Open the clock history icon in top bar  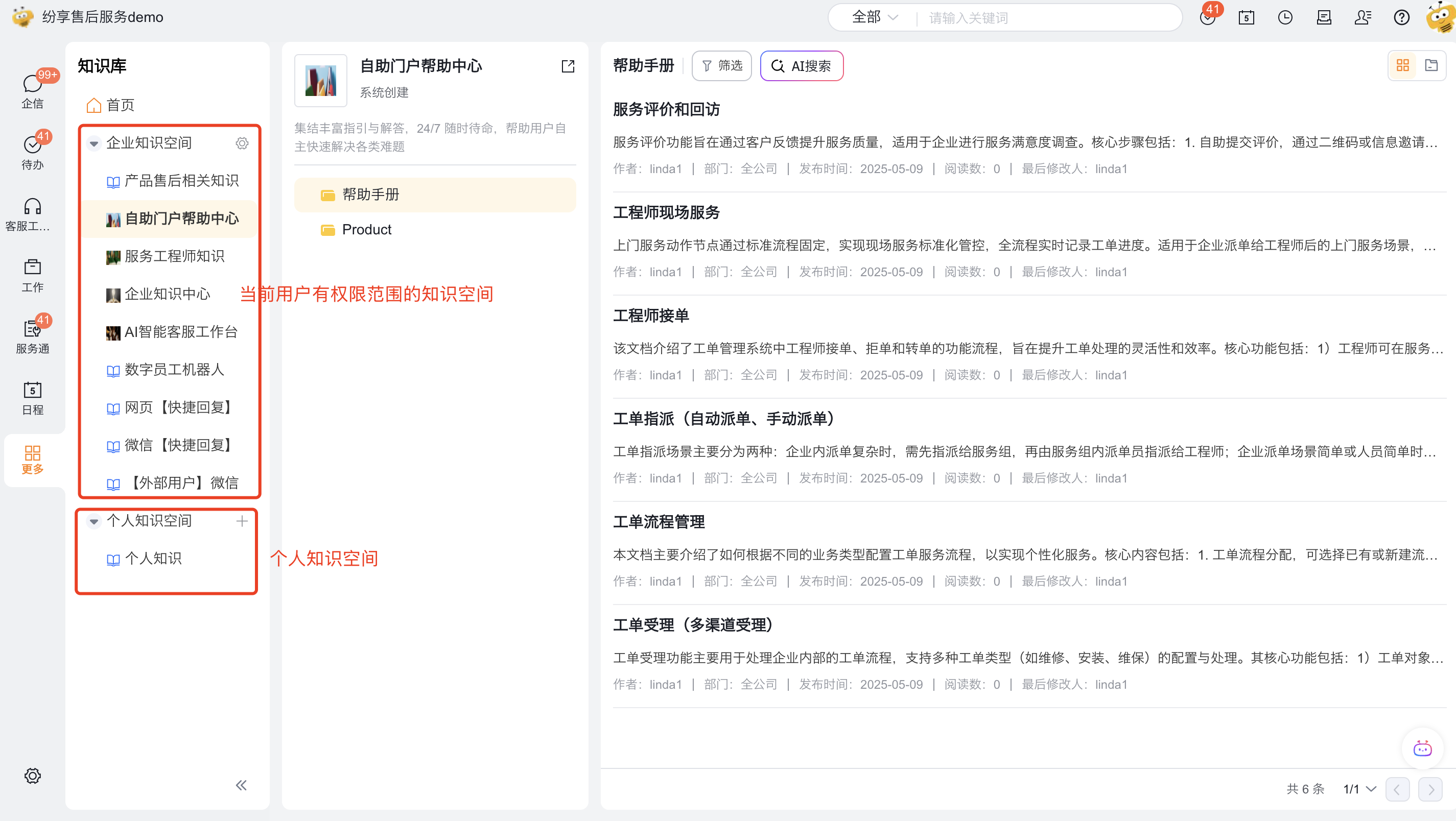click(x=1285, y=17)
